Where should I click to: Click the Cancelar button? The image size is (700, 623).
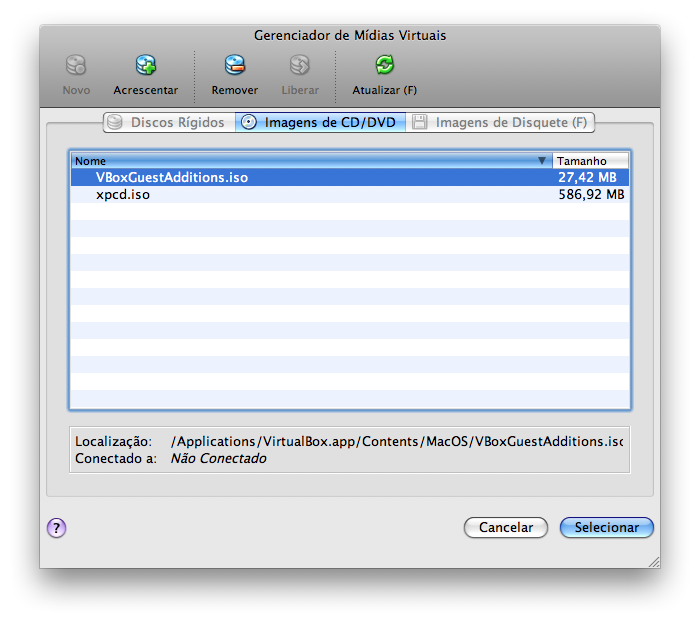(x=506, y=527)
